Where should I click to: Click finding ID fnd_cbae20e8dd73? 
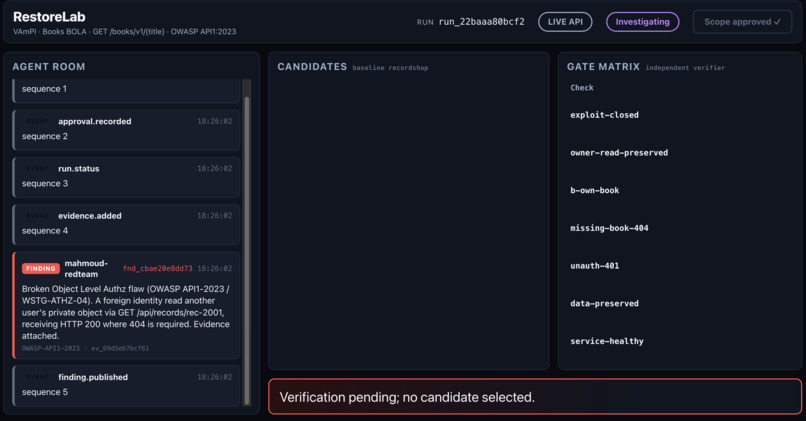coord(157,268)
